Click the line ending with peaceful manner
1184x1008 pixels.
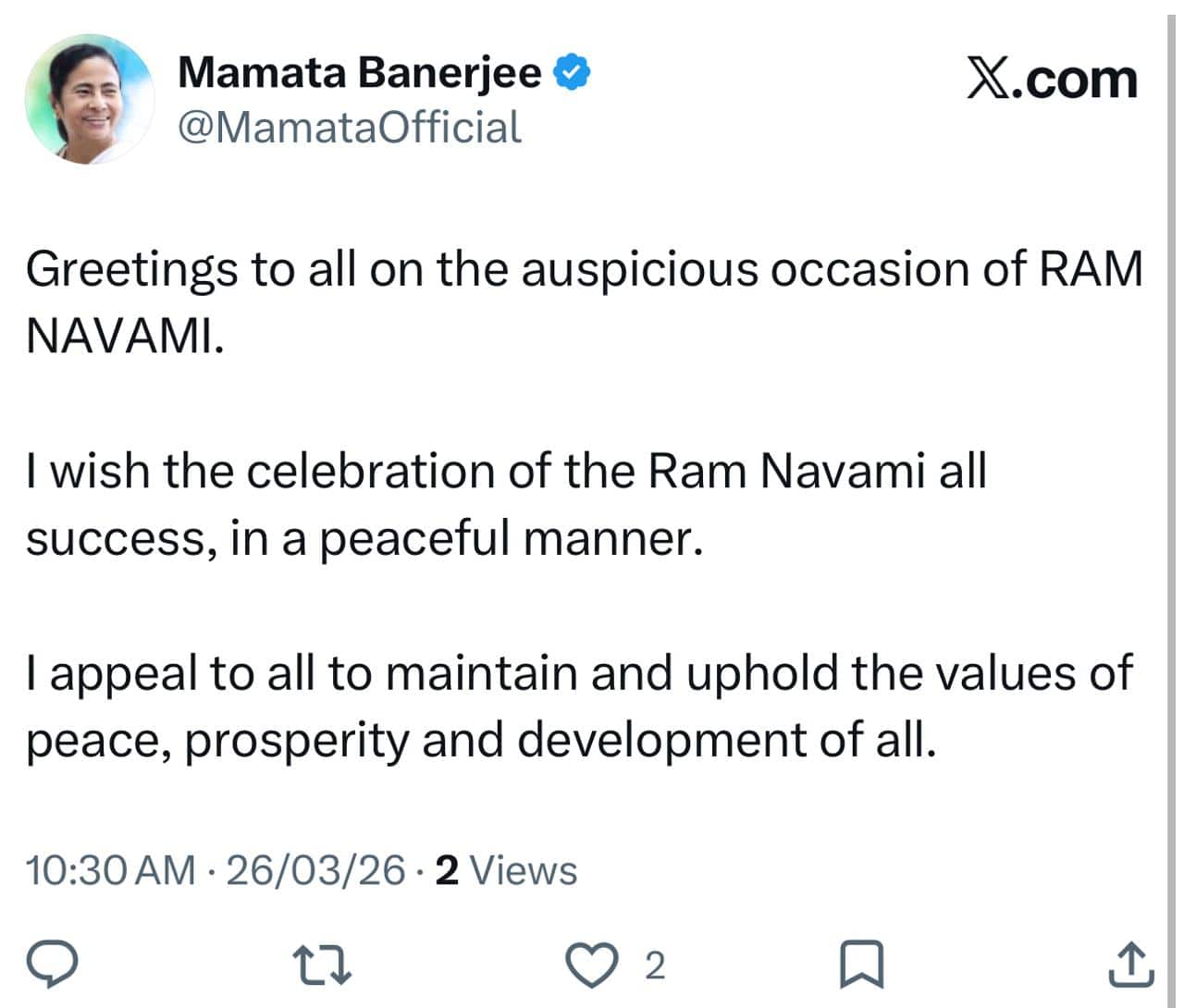pyautogui.click(x=364, y=538)
